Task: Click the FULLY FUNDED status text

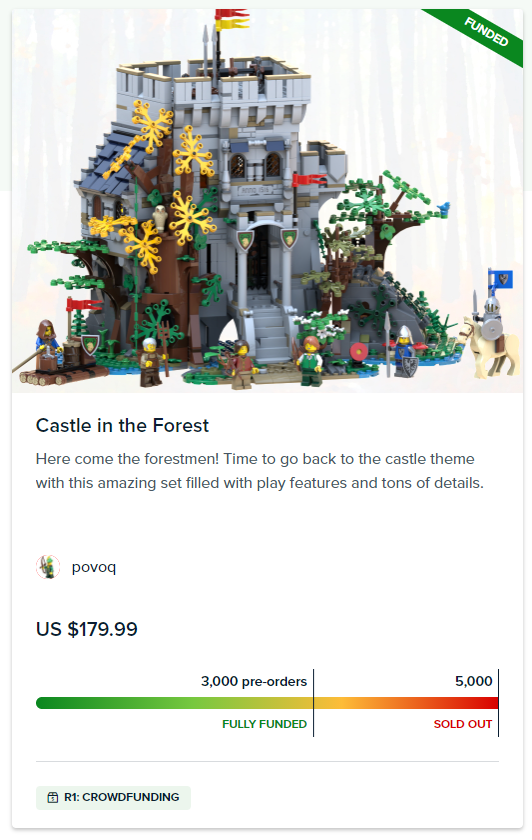Action: tap(265, 724)
